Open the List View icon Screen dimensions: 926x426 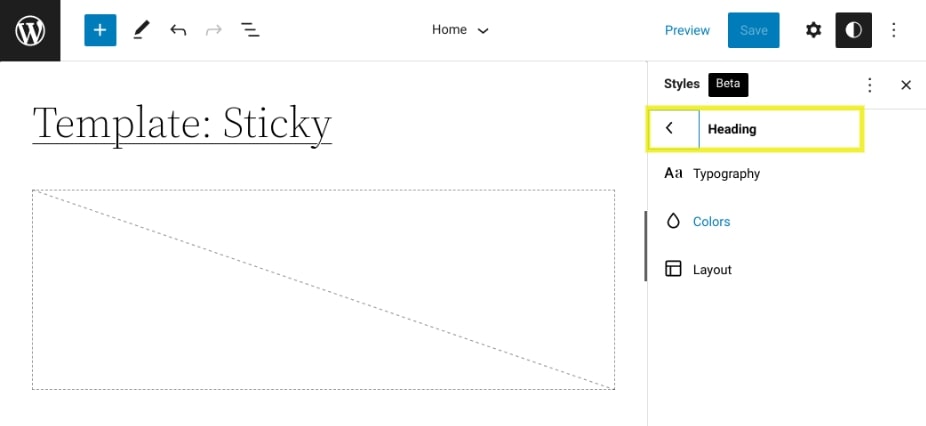tap(250, 30)
